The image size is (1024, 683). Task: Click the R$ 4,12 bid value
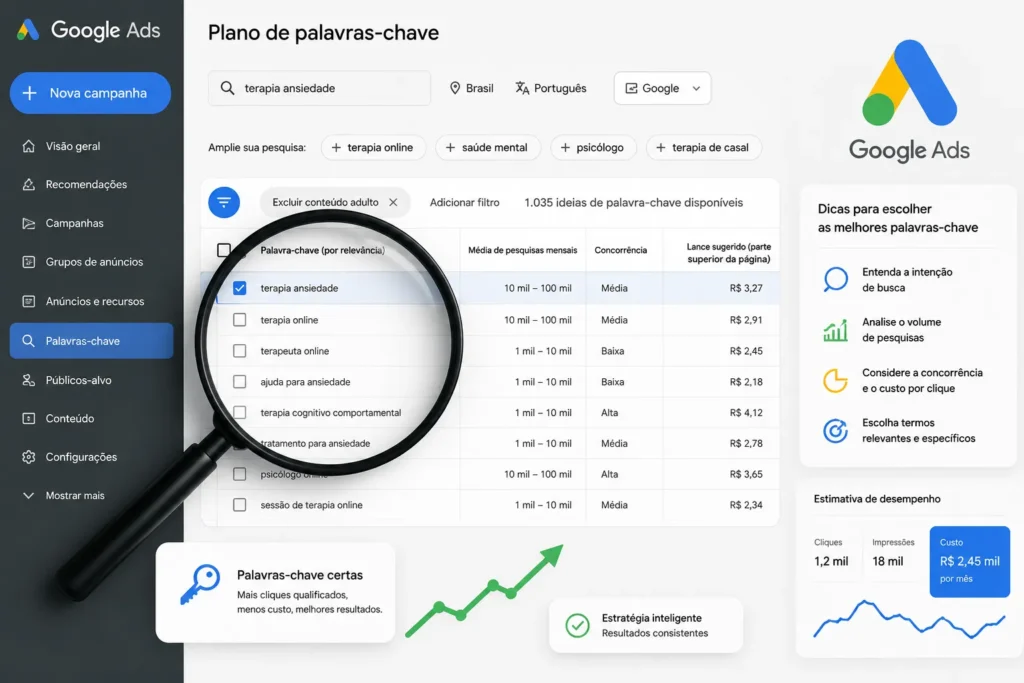746,413
